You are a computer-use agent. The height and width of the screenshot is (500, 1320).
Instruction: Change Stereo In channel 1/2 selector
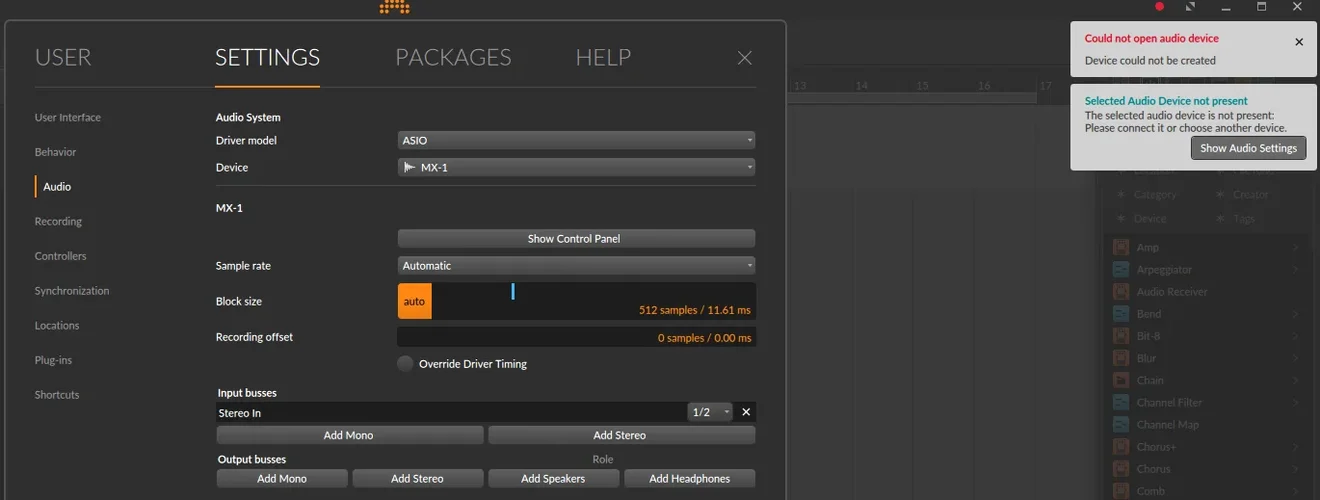tap(710, 412)
